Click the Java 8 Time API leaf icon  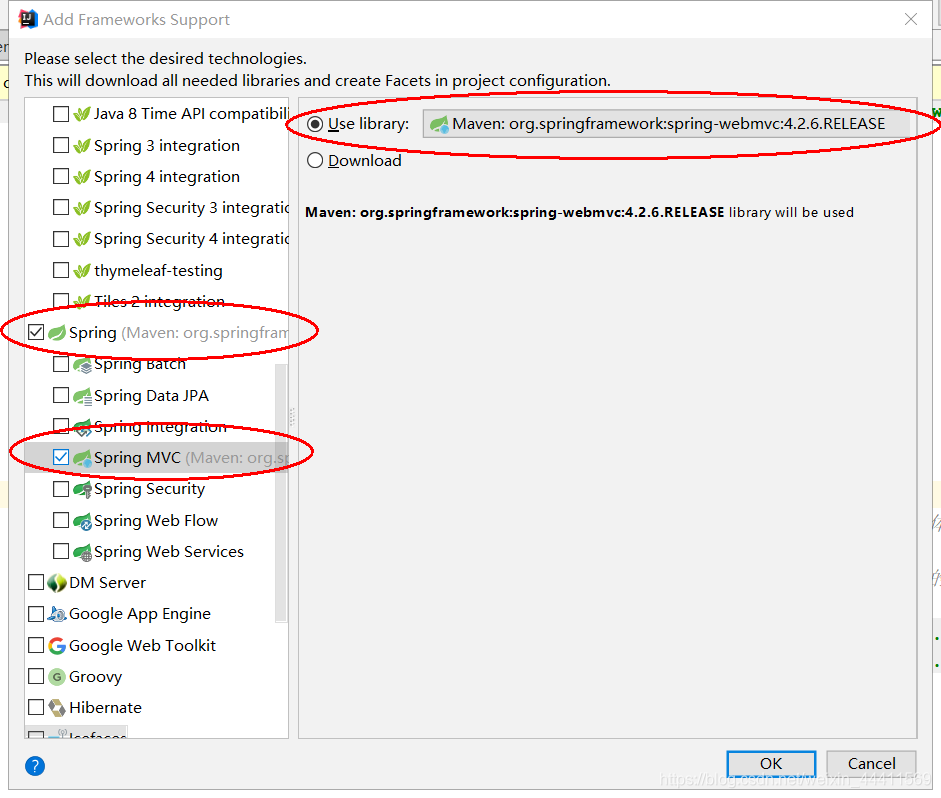[82, 114]
